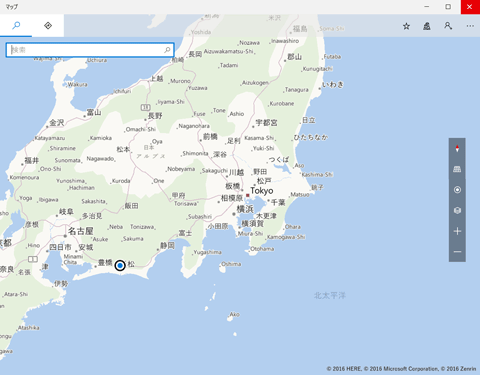This screenshot has width=480, height=375.
Task: Show my location on the map
Action: click(x=457, y=190)
